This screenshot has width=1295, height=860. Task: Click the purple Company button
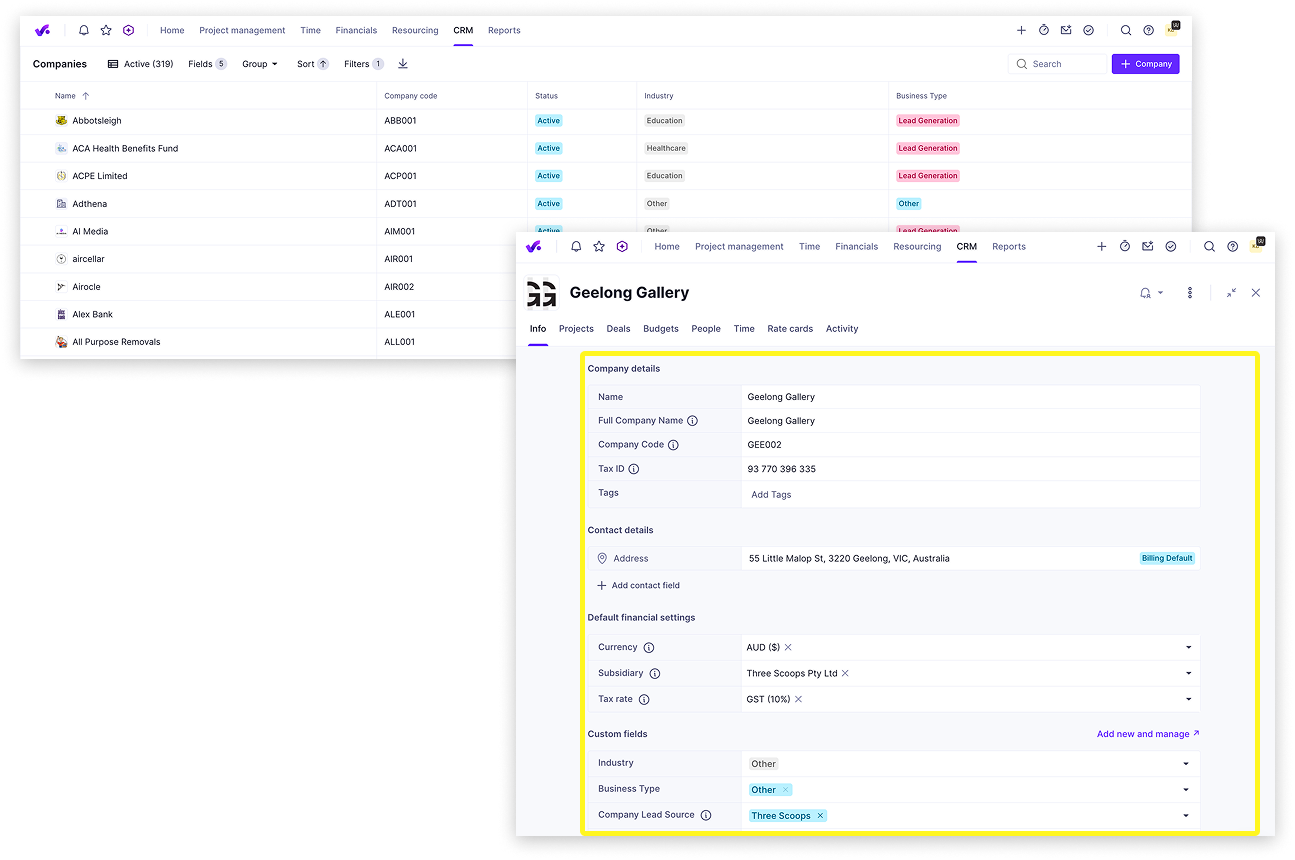1146,64
